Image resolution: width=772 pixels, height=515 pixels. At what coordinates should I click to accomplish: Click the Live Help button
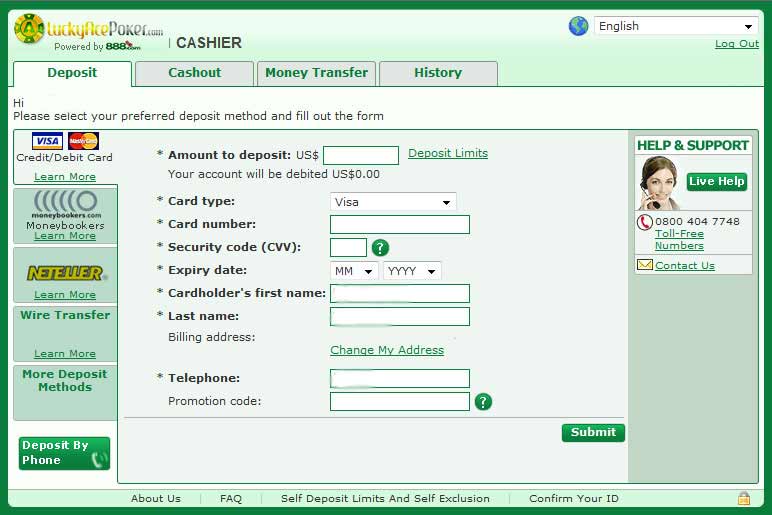[x=717, y=182]
